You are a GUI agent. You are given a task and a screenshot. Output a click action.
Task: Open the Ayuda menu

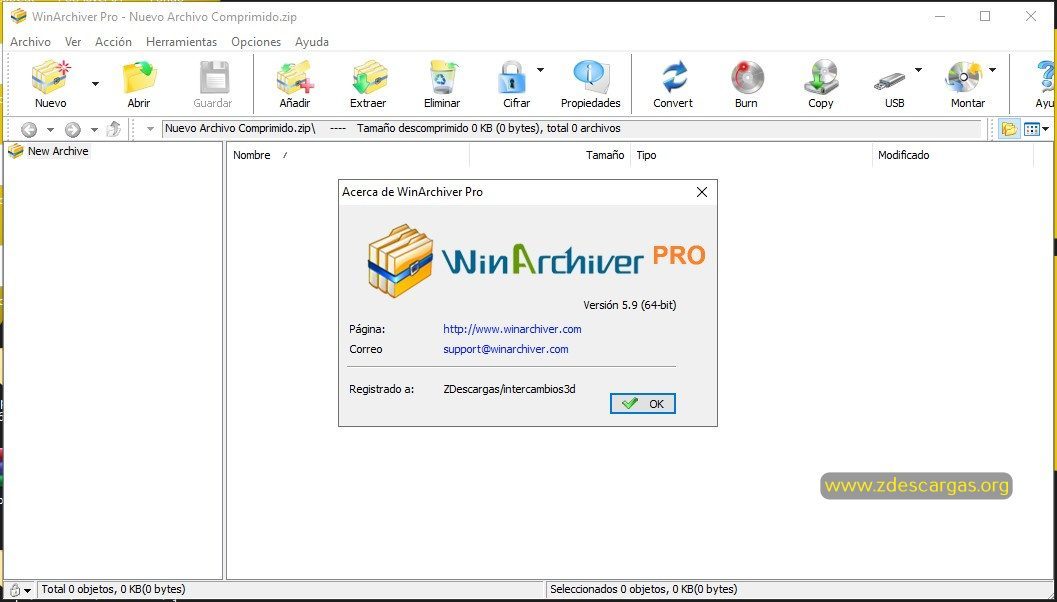312,42
